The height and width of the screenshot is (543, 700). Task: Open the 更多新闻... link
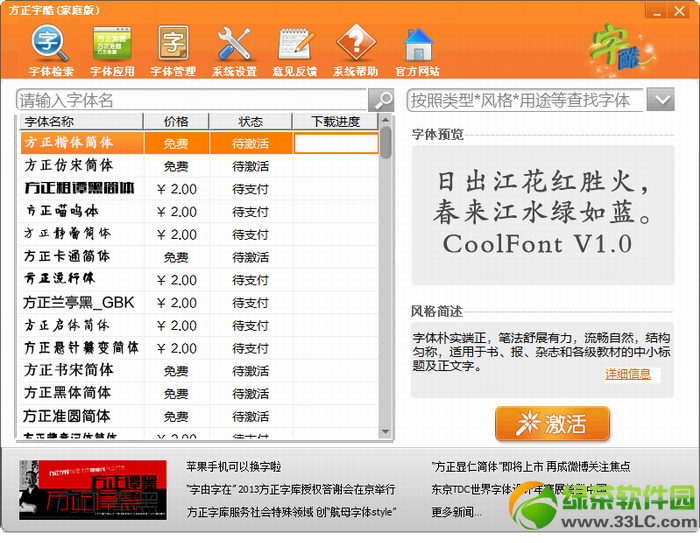(x=456, y=512)
